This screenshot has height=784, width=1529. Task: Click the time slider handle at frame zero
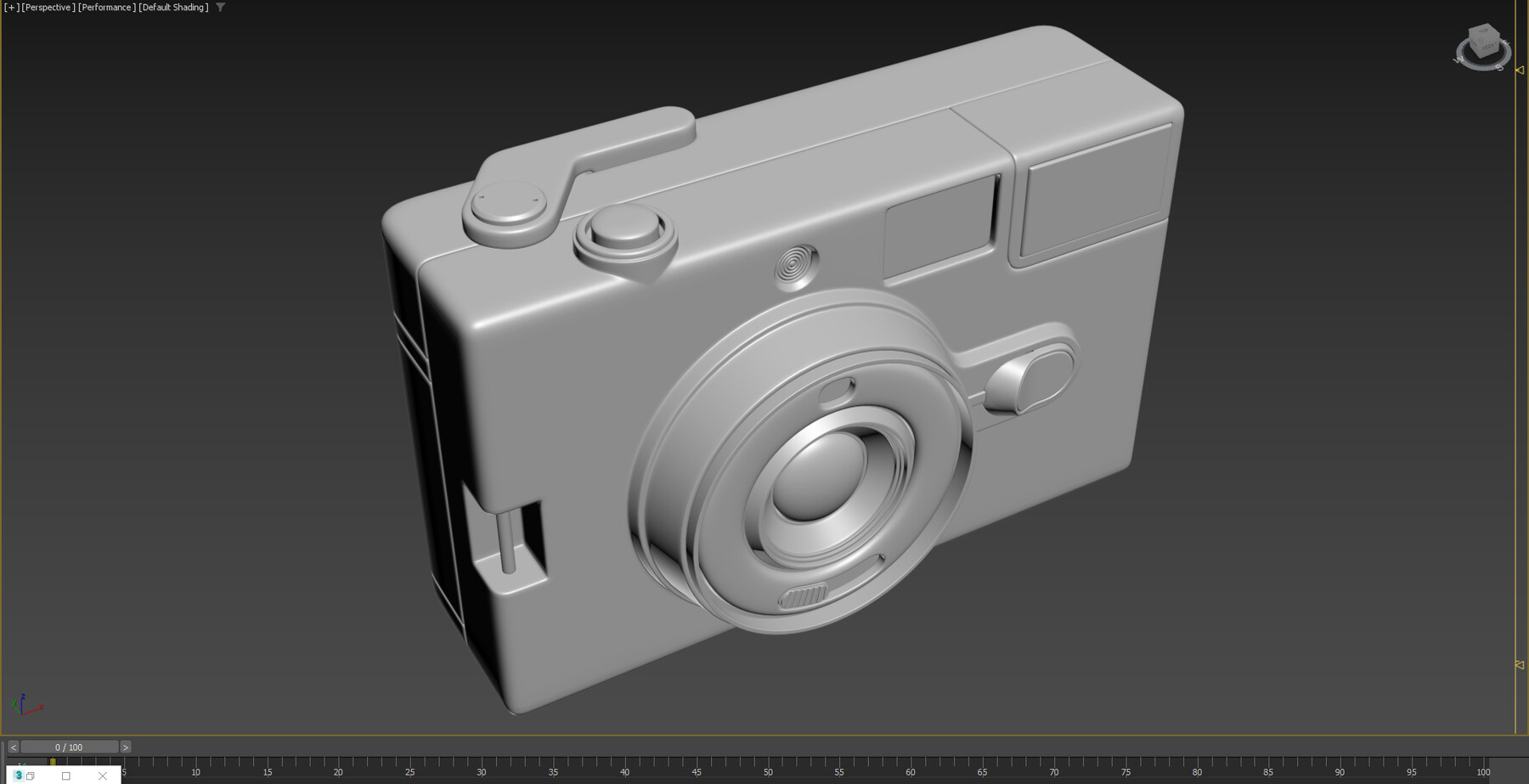[x=53, y=760]
